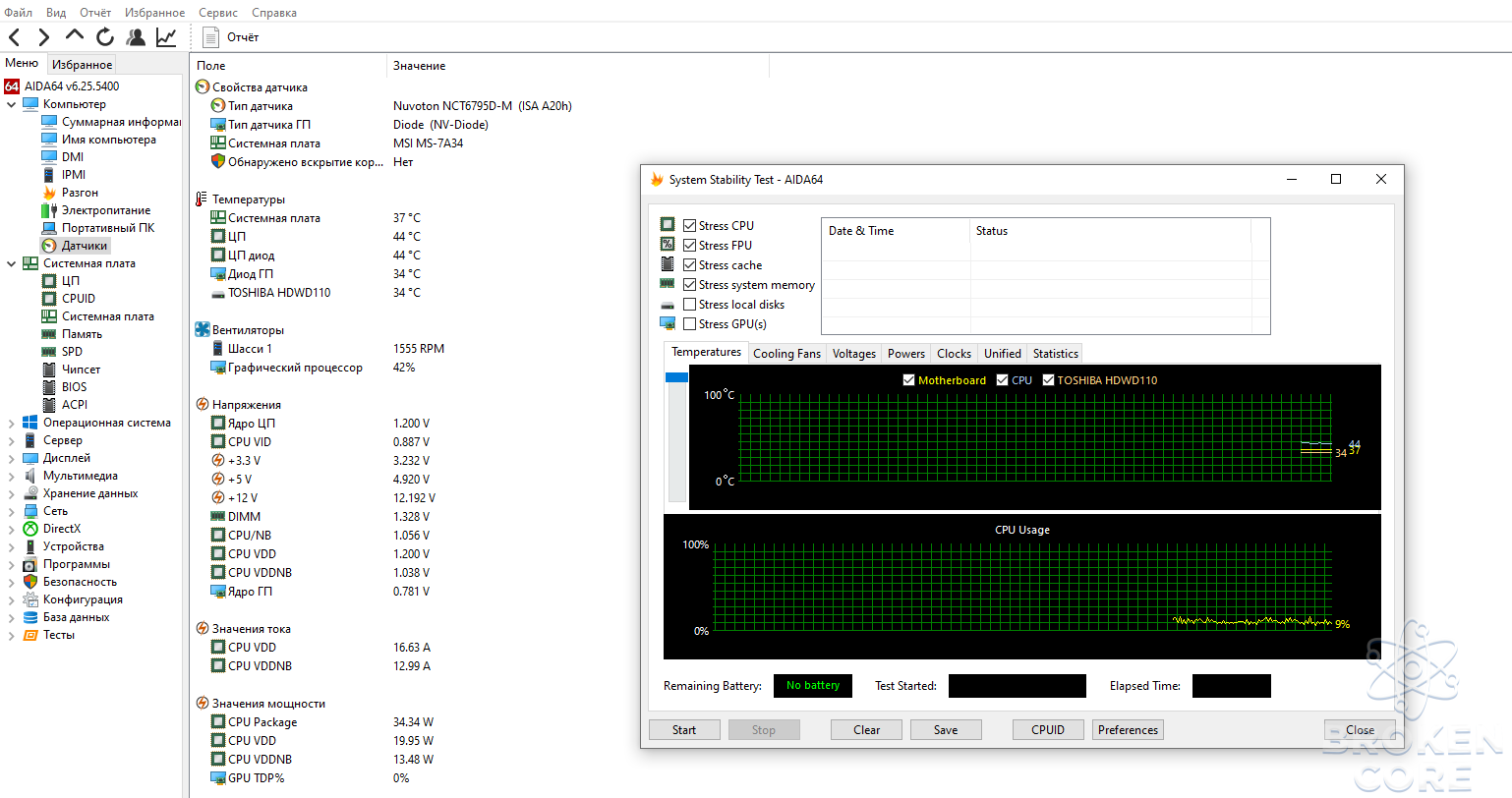Click the Preferences button
This screenshot has width=1512, height=798.
(x=1128, y=730)
